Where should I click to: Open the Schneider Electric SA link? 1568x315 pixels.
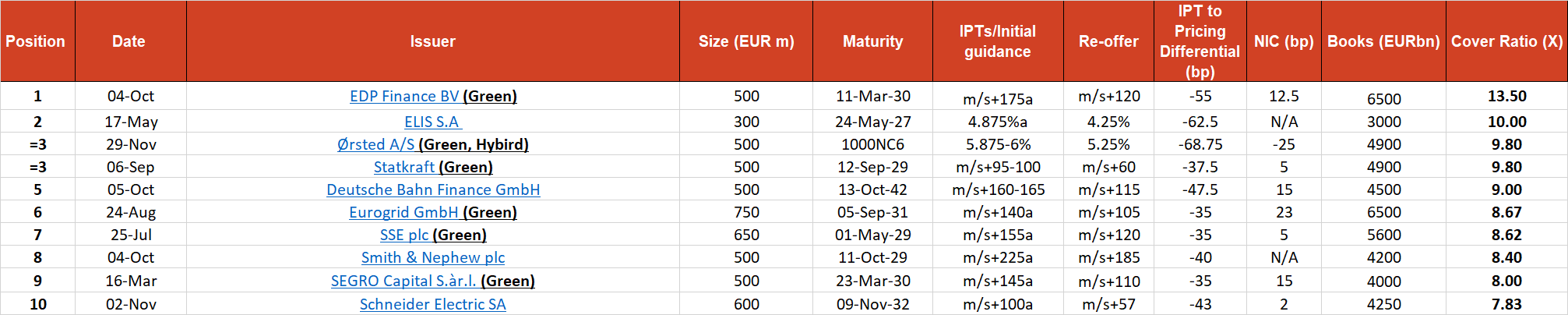433,304
